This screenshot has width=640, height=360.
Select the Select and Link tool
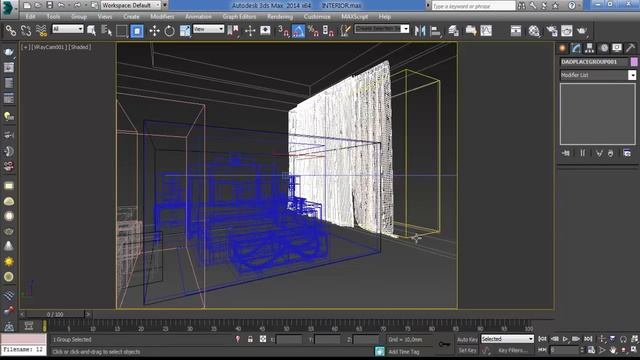tap(11, 31)
